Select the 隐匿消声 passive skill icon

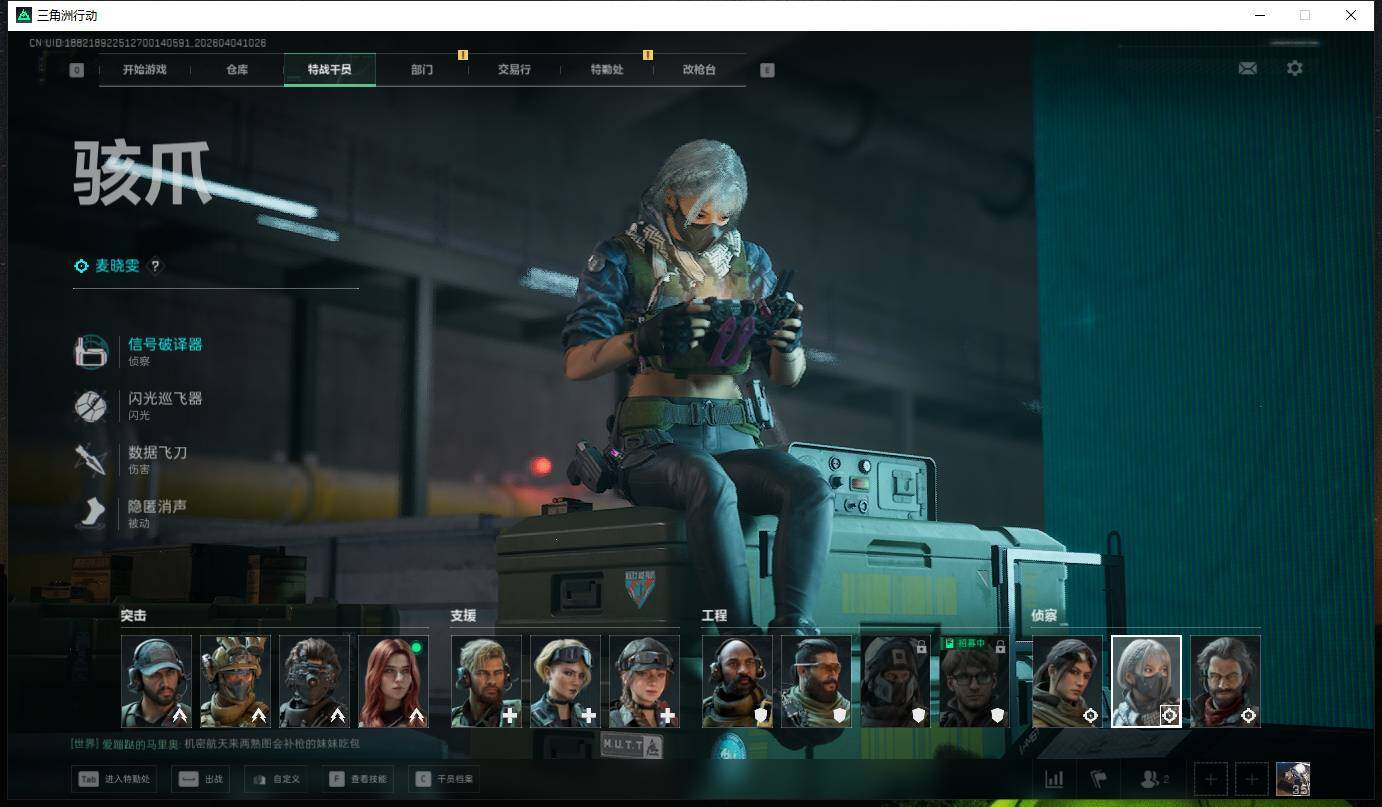(x=91, y=513)
